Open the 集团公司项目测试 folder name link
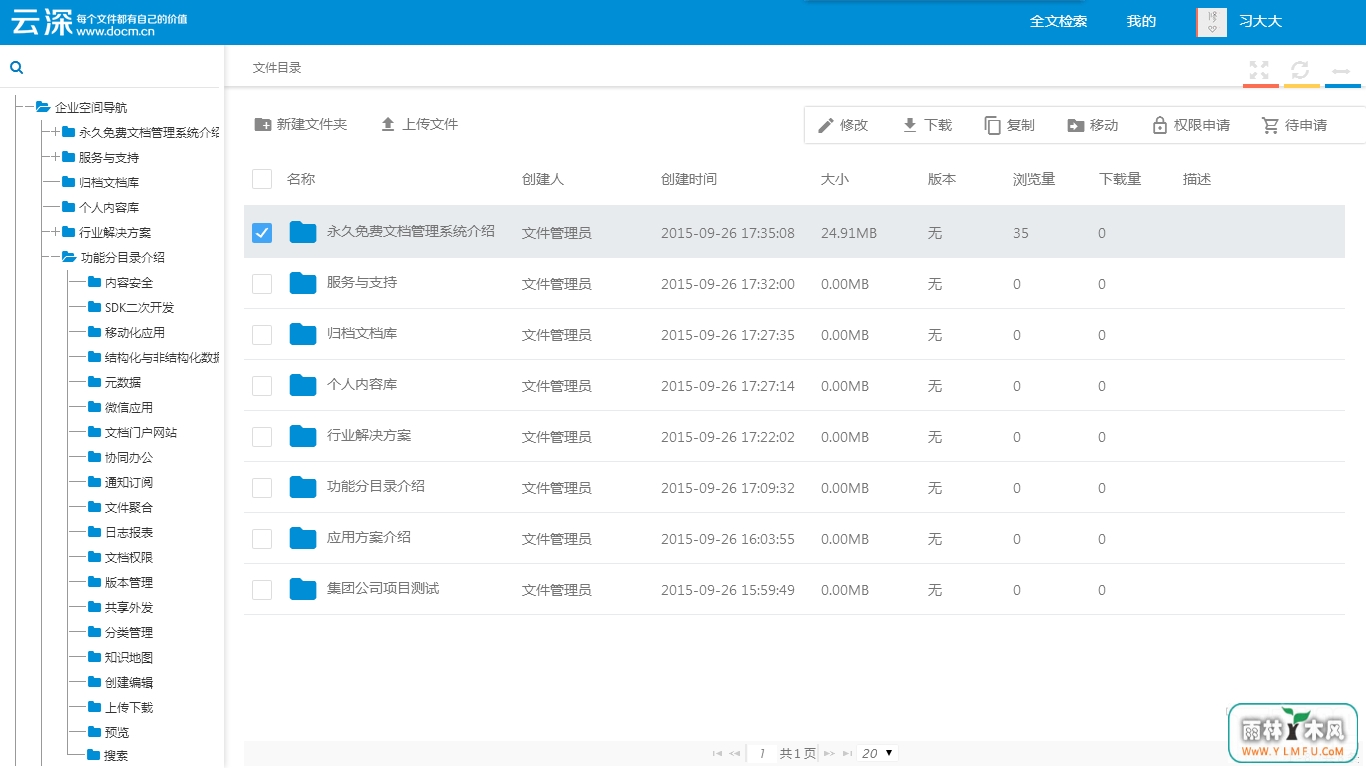 point(383,589)
